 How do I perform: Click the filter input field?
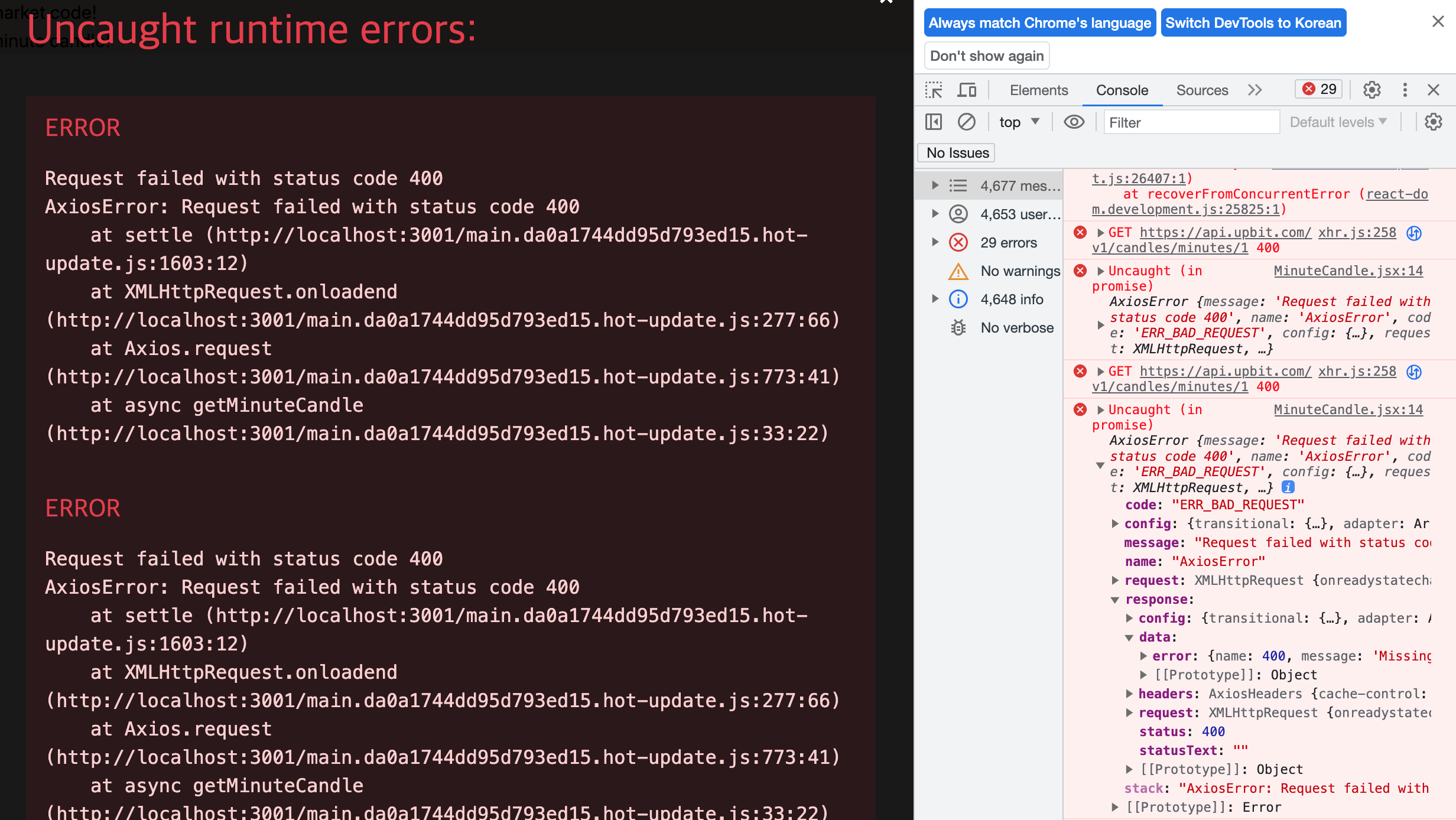[x=1189, y=121]
